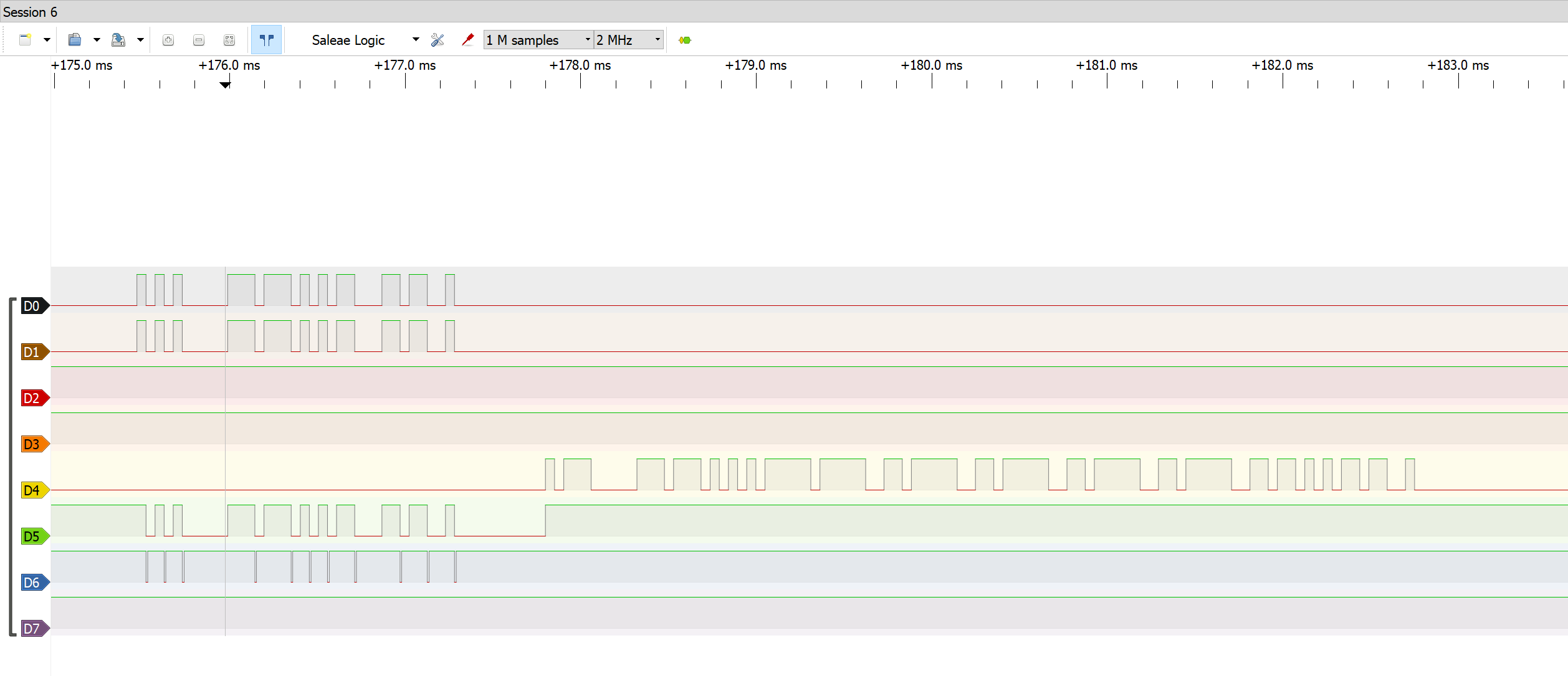Click the Zoom in icon

point(168,40)
